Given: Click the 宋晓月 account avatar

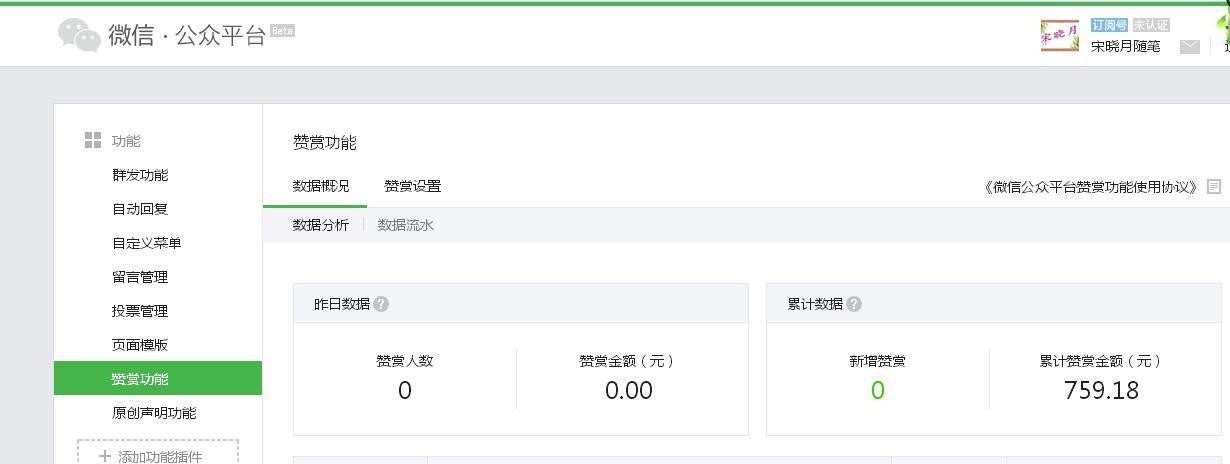Looking at the screenshot, I should pyautogui.click(x=1059, y=36).
